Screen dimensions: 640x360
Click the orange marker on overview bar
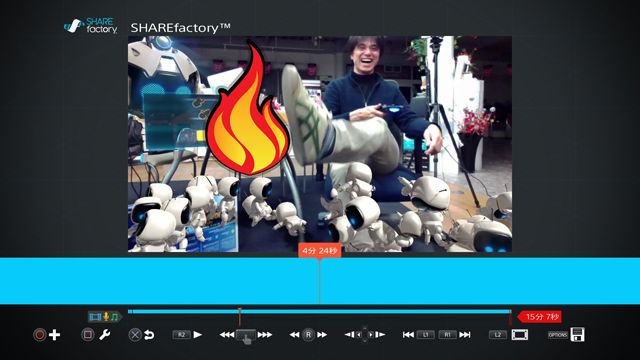(x=240, y=317)
